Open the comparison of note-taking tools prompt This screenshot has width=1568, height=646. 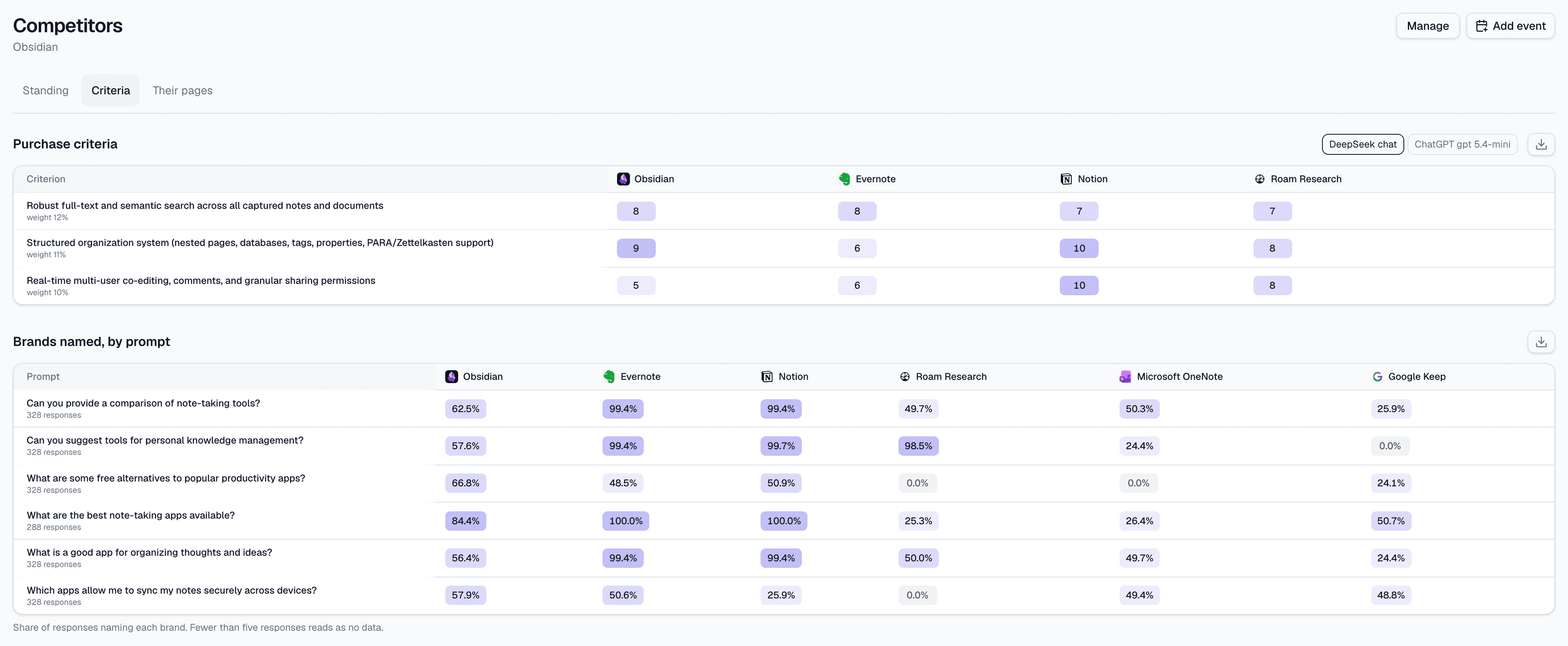point(143,403)
